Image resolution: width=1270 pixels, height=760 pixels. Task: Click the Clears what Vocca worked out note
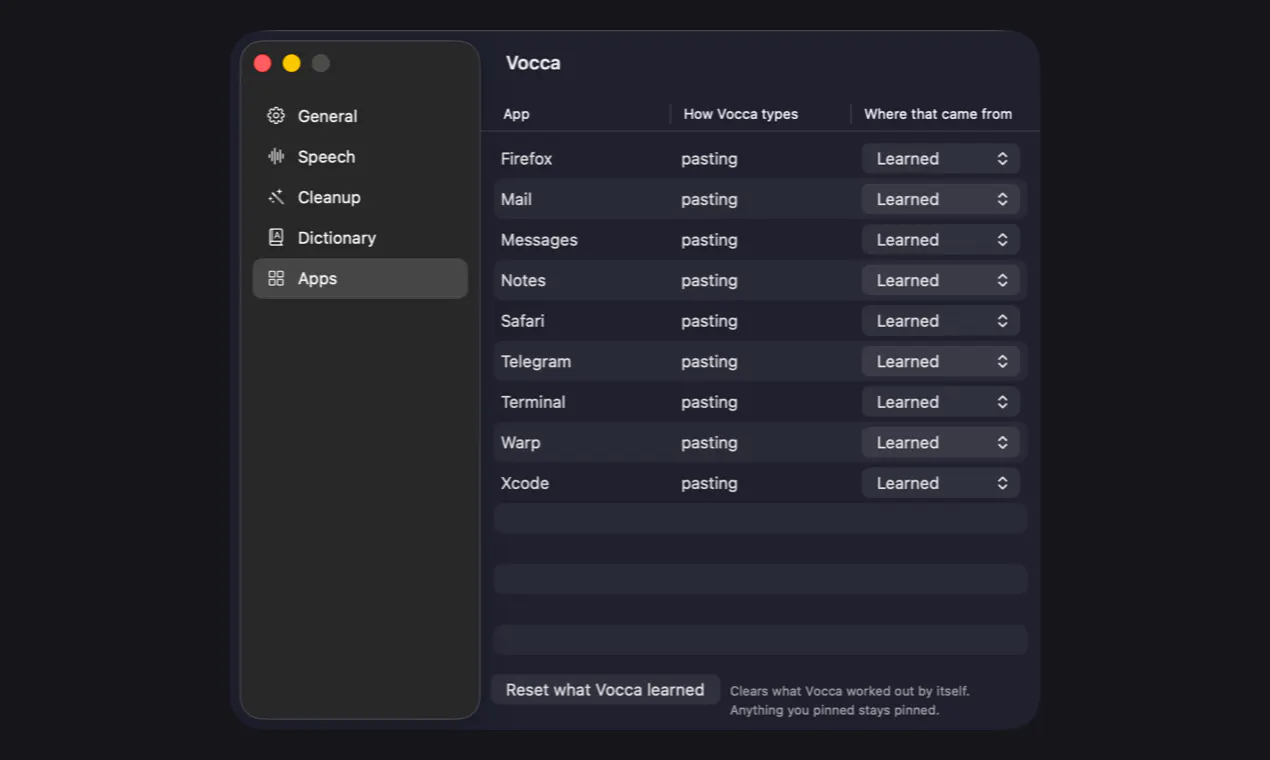tap(850, 700)
